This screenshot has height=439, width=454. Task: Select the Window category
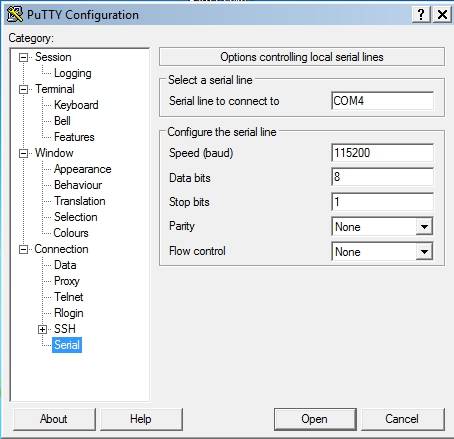(54, 153)
